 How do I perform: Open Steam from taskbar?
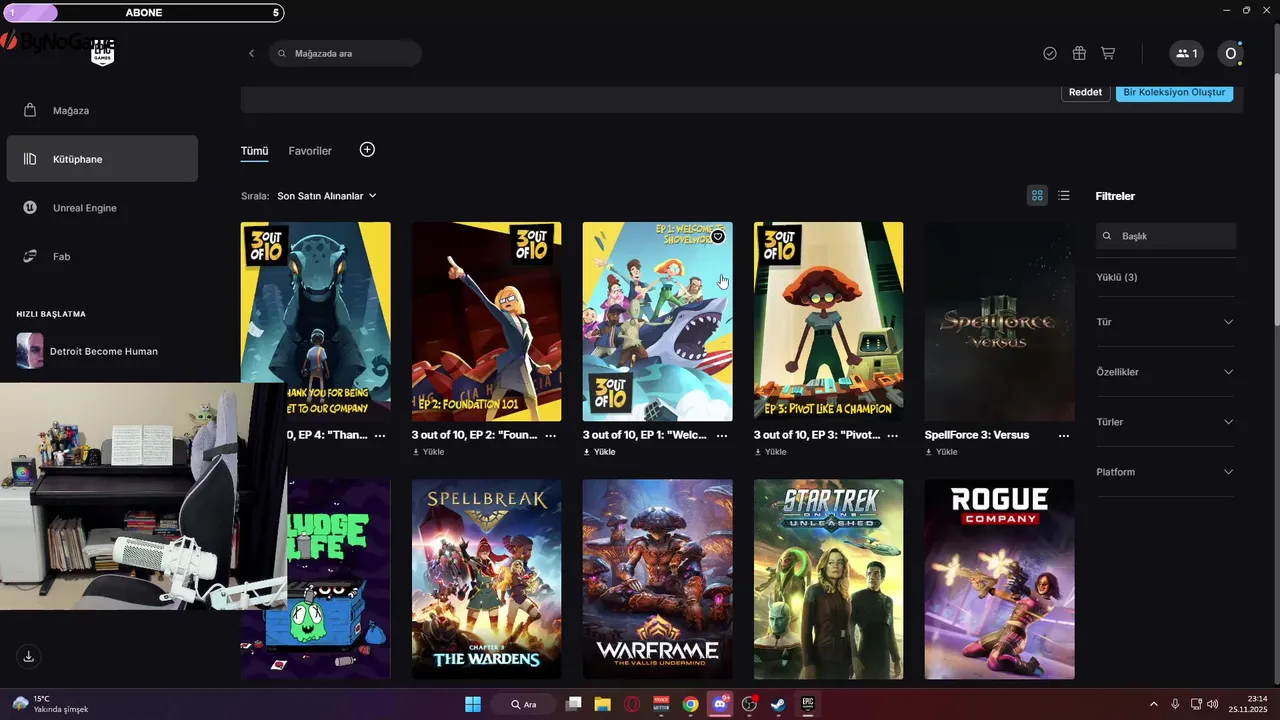[x=778, y=704]
